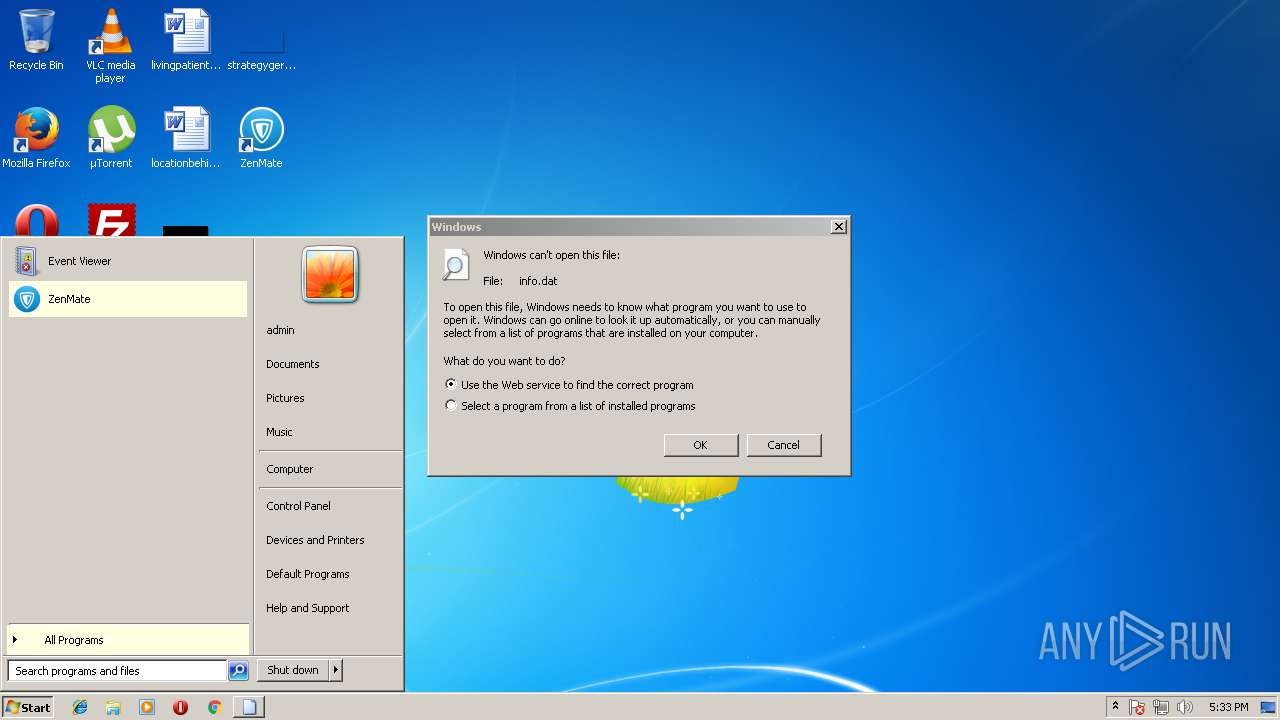This screenshot has height=720, width=1280.
Task: Open Opera from the taskbar
Action: pos(180,707)
